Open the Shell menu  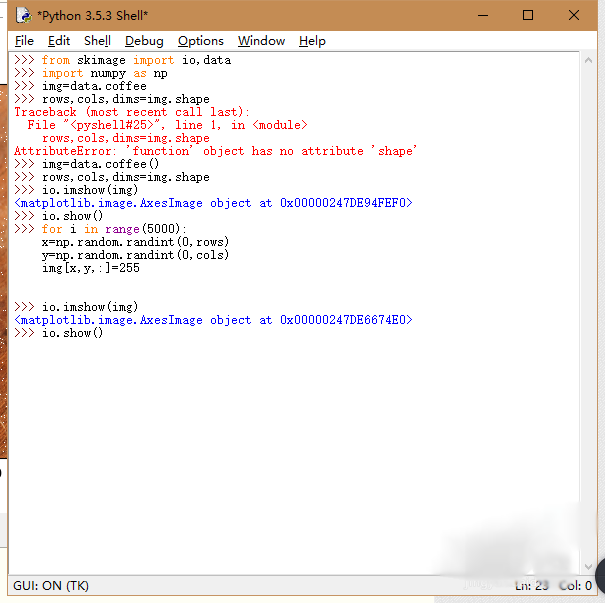pyautogui.click(x=97, y=41)
